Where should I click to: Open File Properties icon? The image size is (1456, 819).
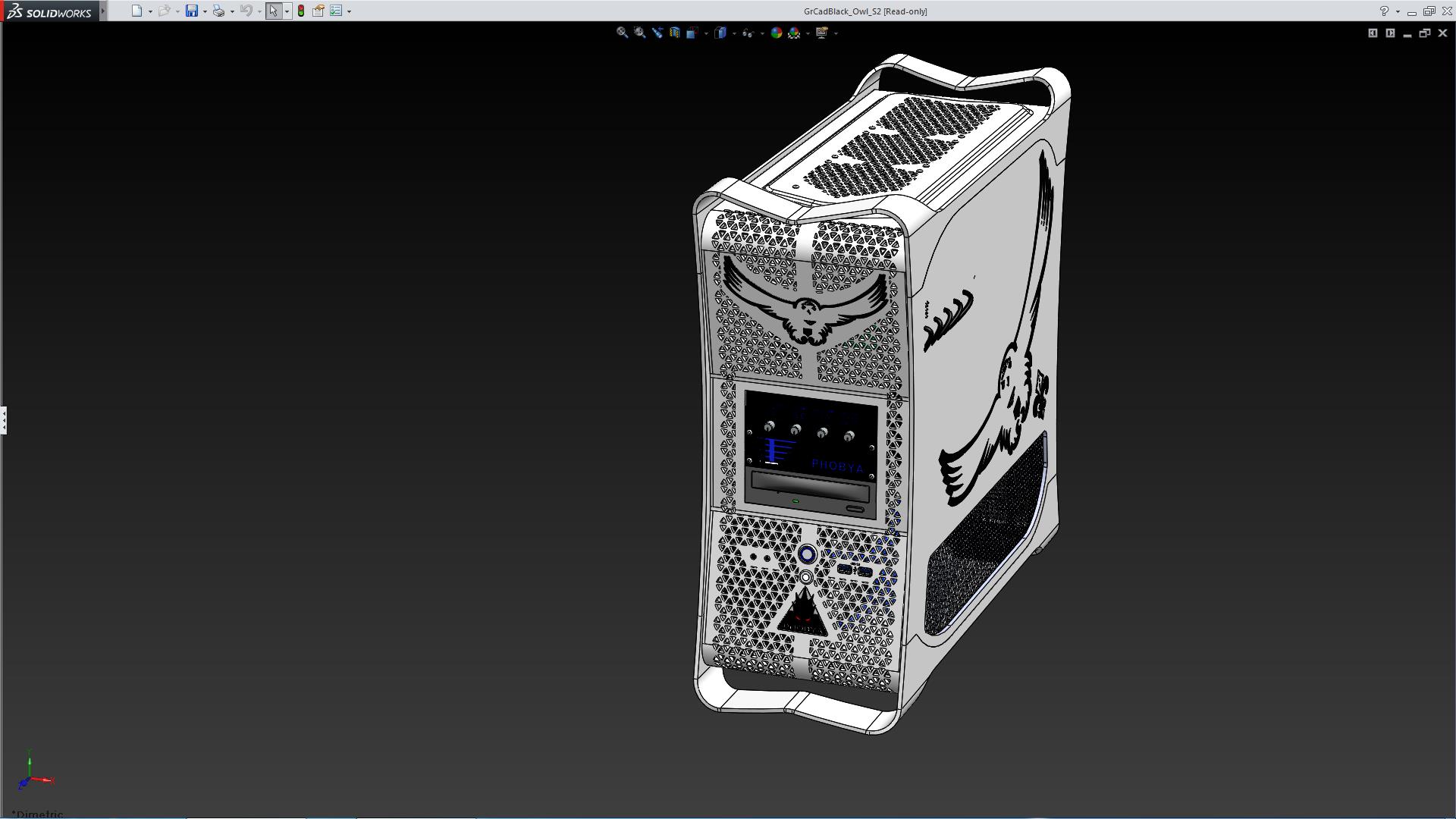pyautogui.click(x=318, y=11)
